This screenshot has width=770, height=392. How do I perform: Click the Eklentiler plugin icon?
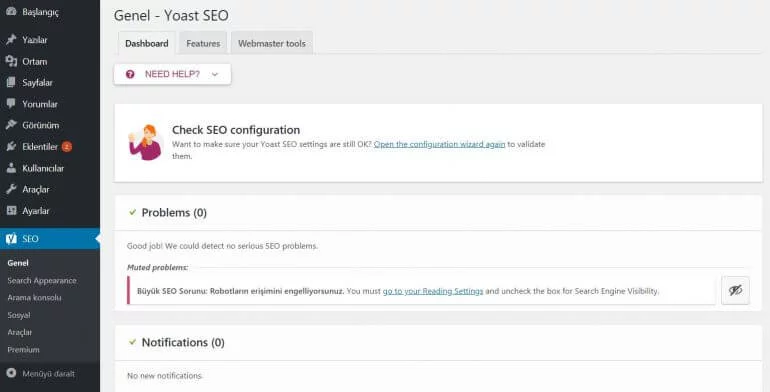coord(11,146)
